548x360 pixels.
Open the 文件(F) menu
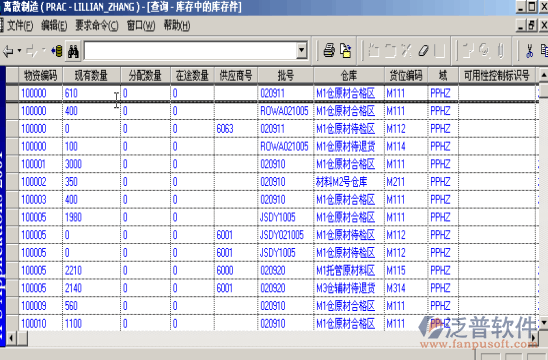[20, 26]
